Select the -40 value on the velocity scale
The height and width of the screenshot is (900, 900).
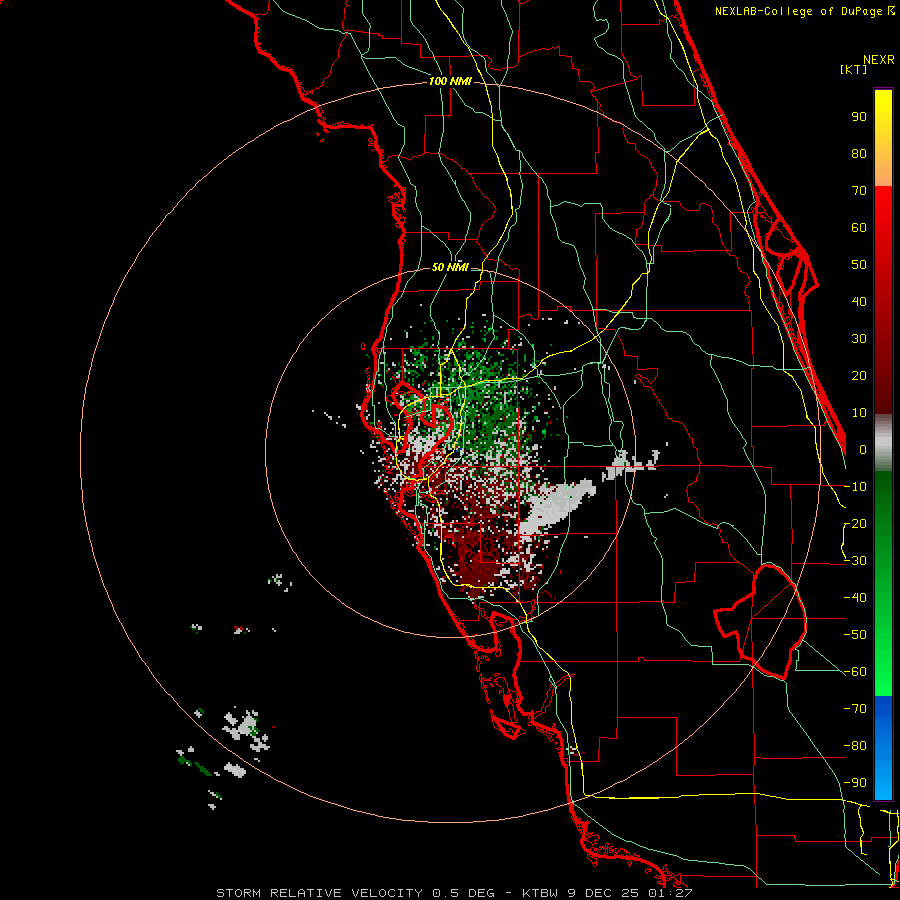(855, 598)
